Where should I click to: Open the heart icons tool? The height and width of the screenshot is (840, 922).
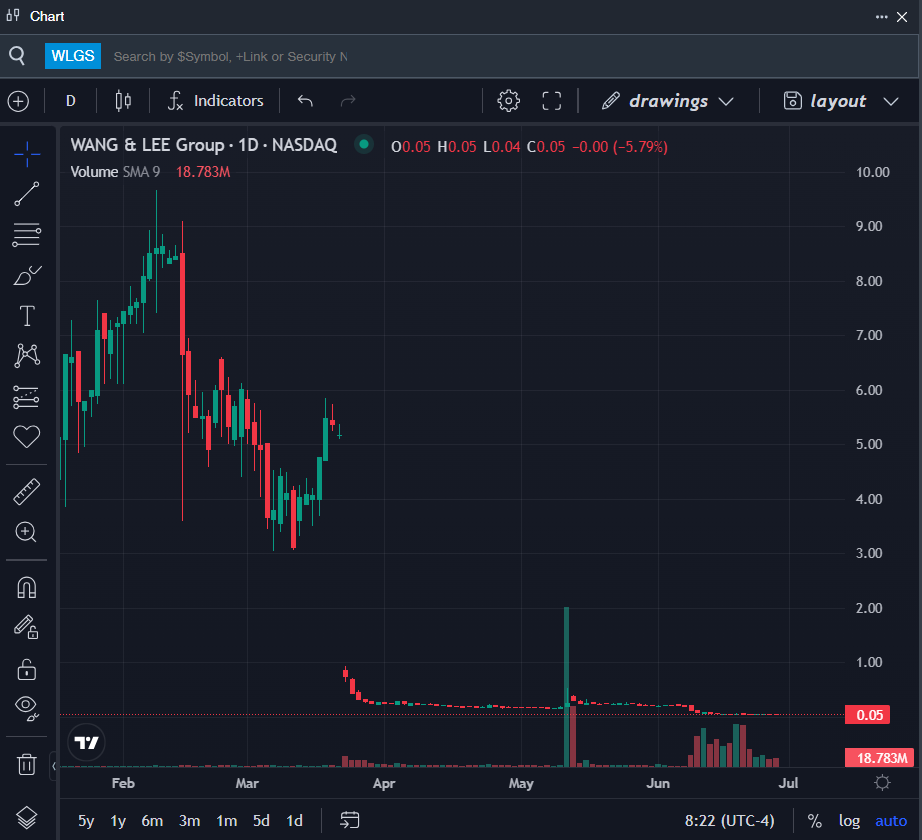[26, 437]
